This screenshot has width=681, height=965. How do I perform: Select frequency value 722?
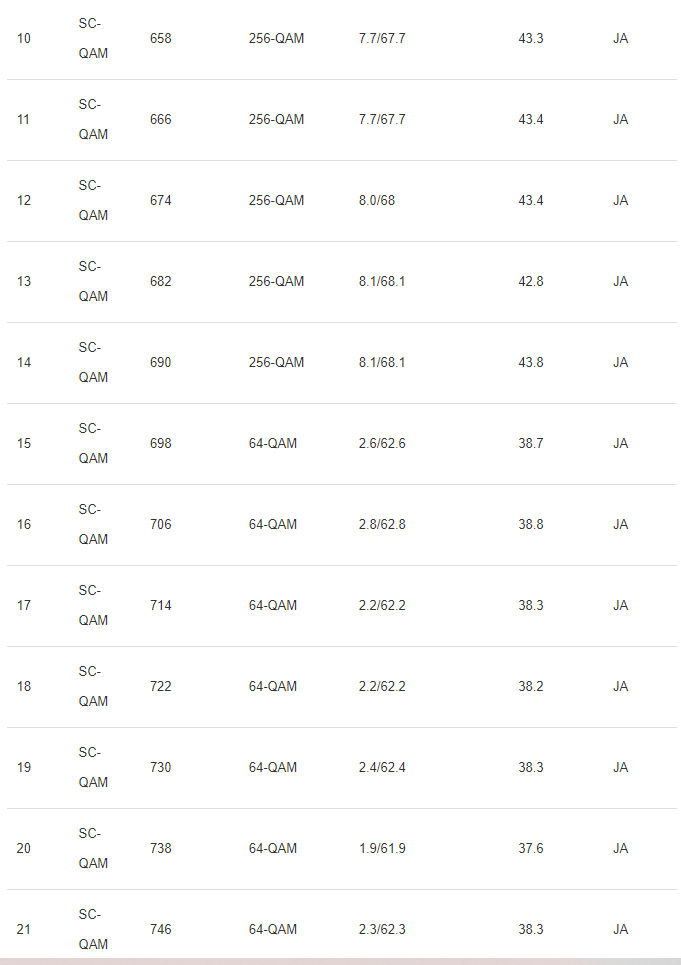click(160, 687)
